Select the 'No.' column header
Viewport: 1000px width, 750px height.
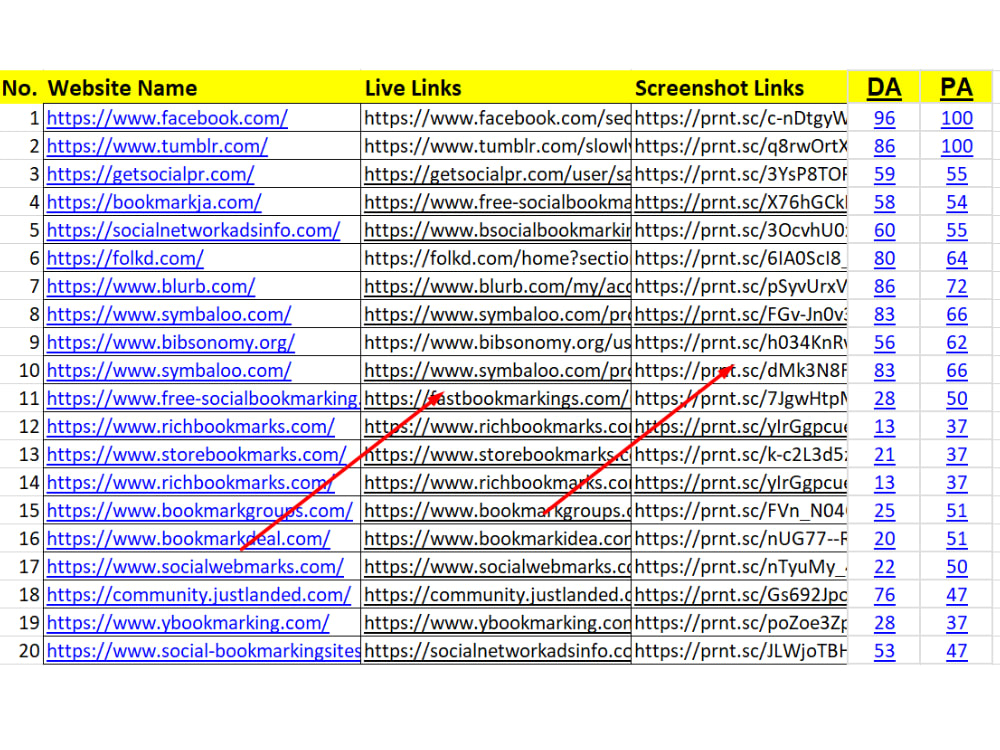[20, 88]
